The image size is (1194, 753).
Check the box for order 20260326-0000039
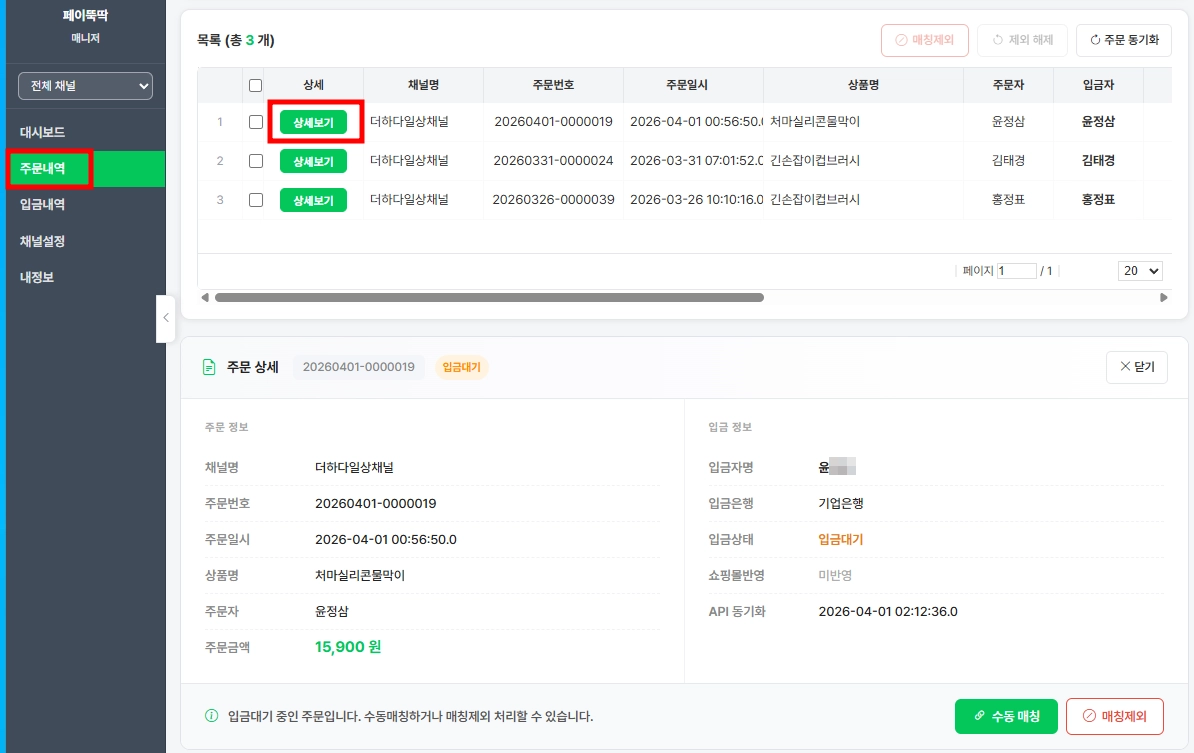click(x=256, y=199)
